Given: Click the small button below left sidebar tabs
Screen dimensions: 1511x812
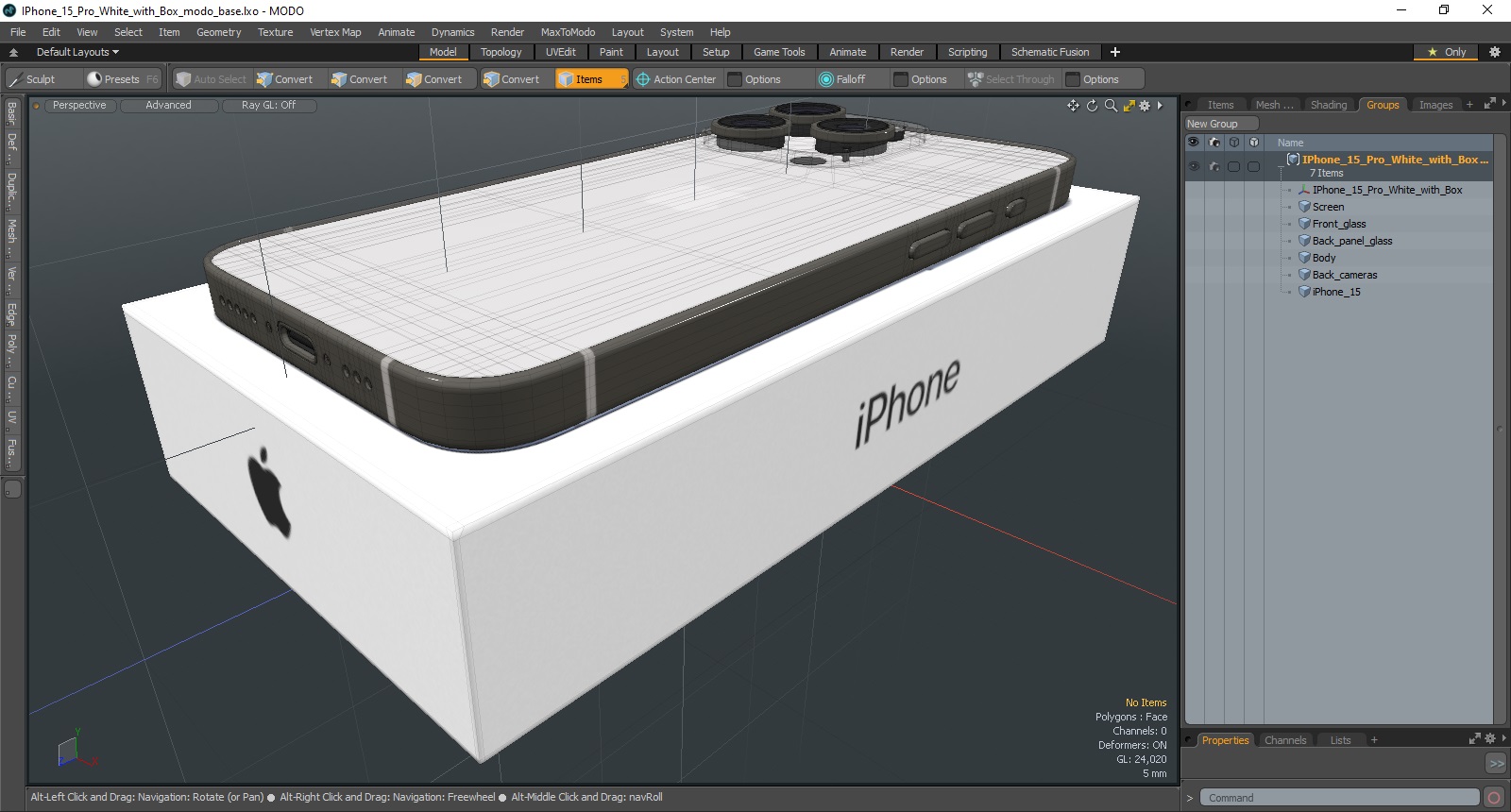Looking at the screenshot, I should point(12,489).
